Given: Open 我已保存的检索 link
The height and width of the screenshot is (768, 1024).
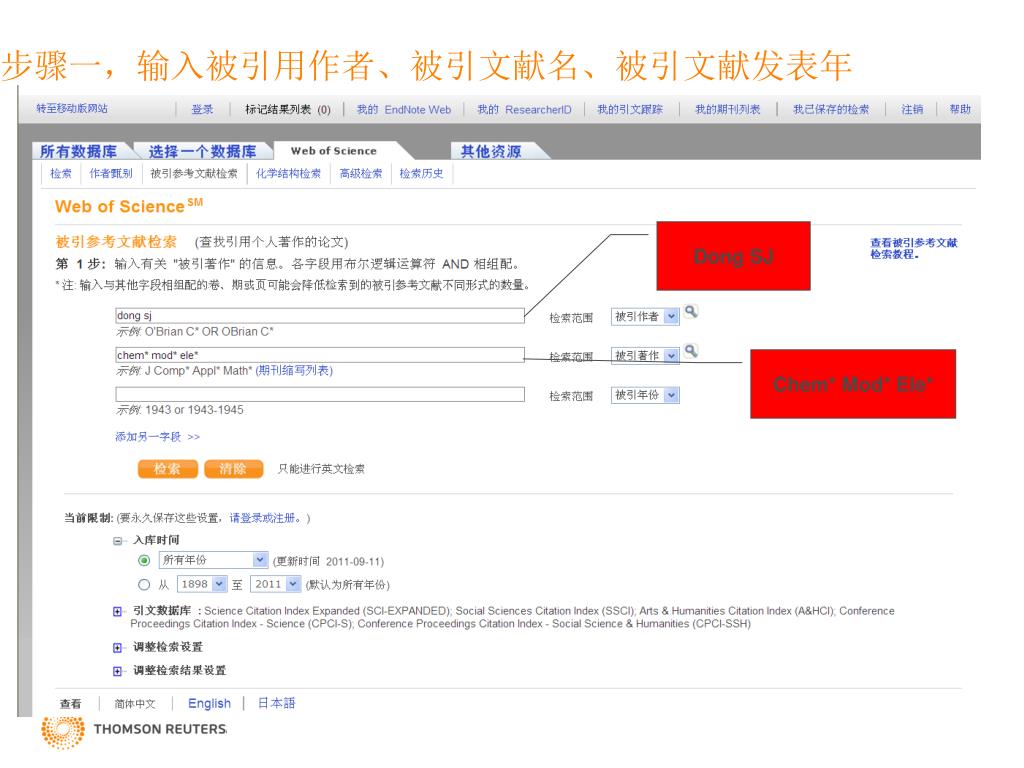Looking at the screenshot, I should [831, 110].
